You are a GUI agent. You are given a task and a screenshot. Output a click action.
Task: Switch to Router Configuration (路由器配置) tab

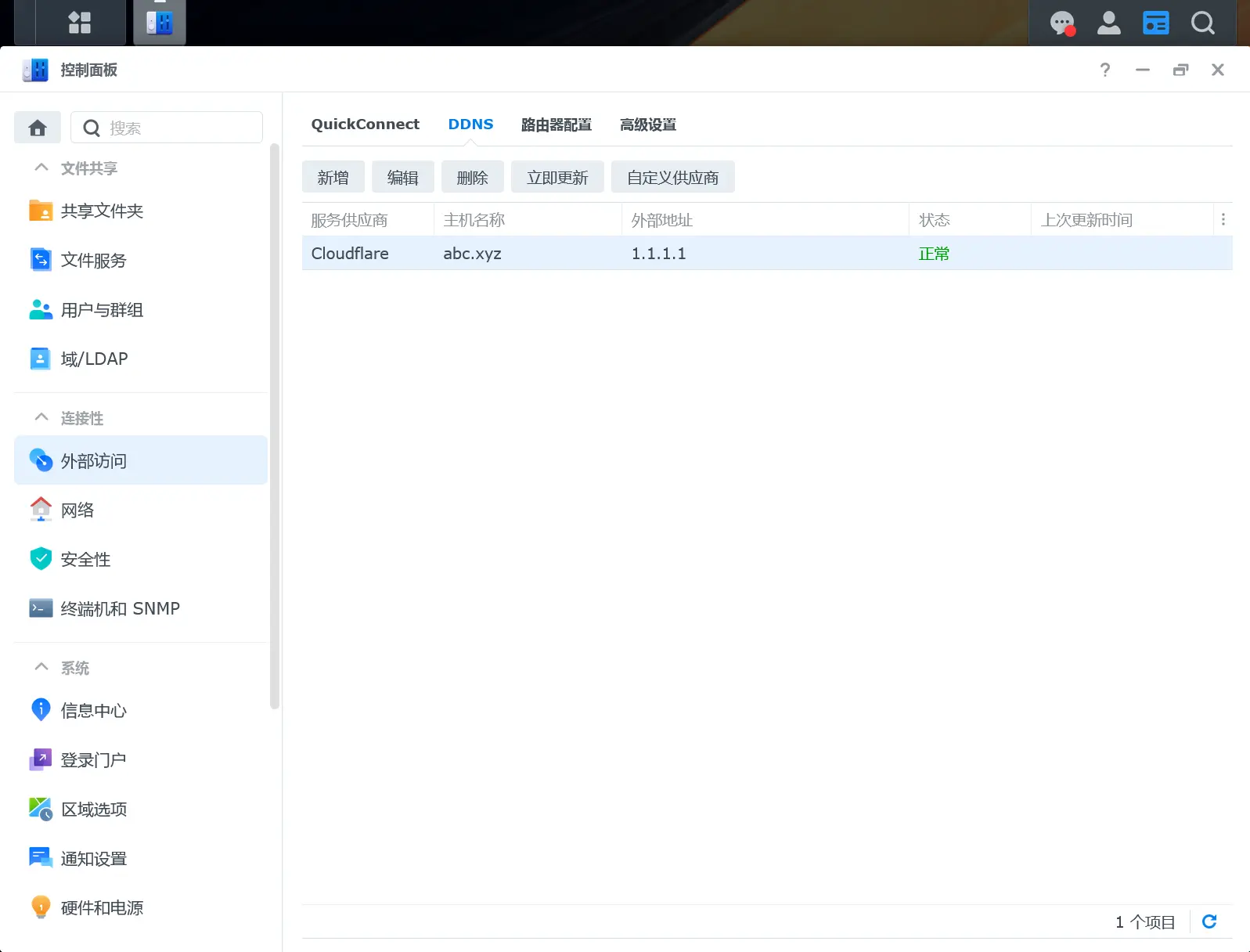[x=557, y=124]
